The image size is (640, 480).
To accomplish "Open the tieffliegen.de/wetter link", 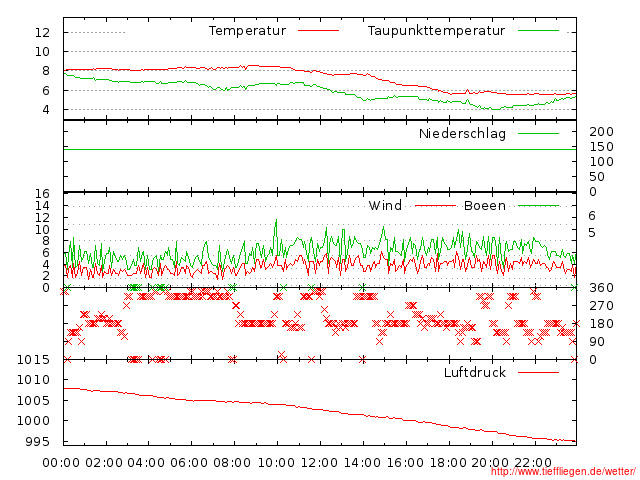I will [x=563, y=471].
